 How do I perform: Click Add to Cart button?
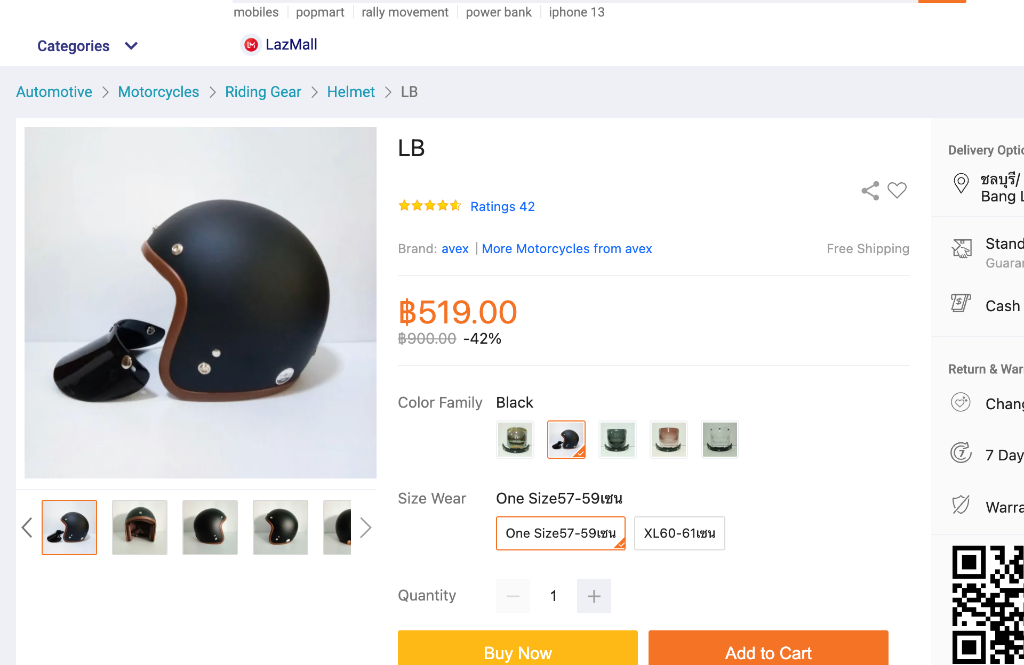coord(768,652)
